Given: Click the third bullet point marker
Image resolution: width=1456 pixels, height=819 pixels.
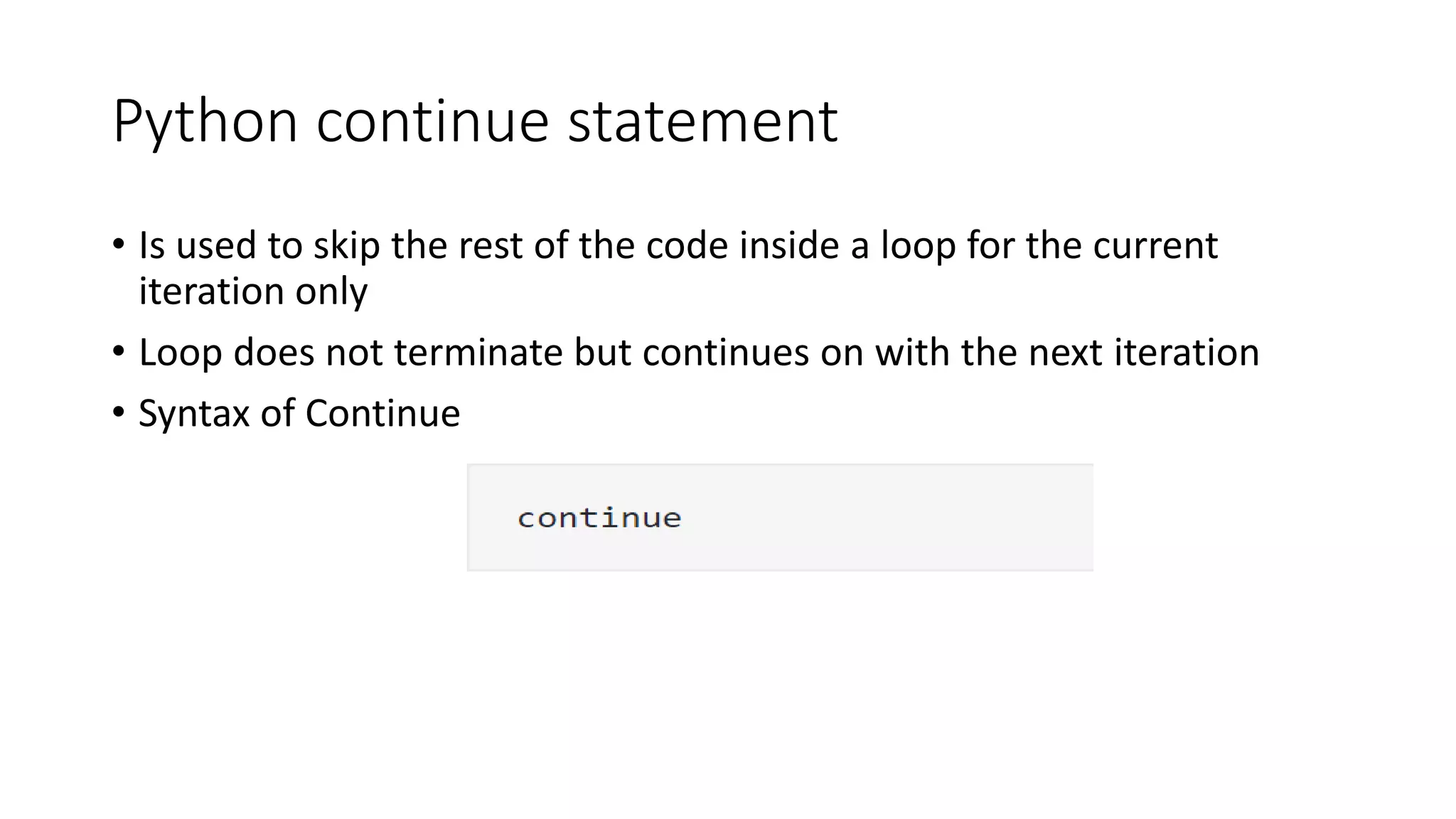Looking at the screenshot, I should (119, 413).
